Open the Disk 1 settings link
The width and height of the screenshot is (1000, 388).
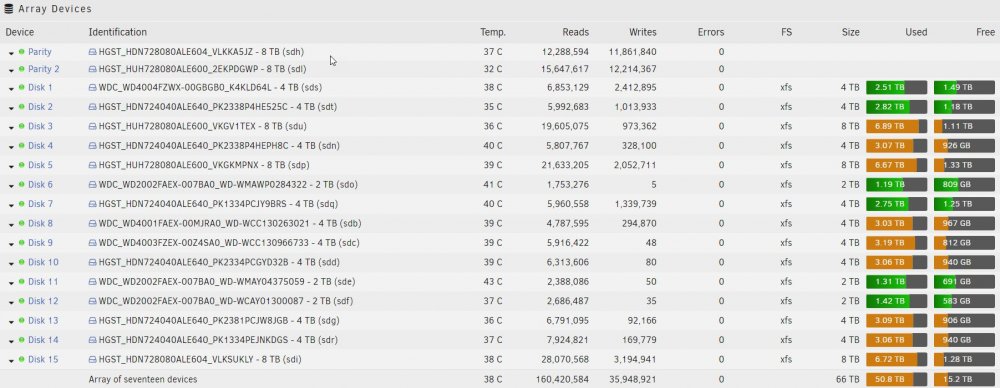[40, 87]
